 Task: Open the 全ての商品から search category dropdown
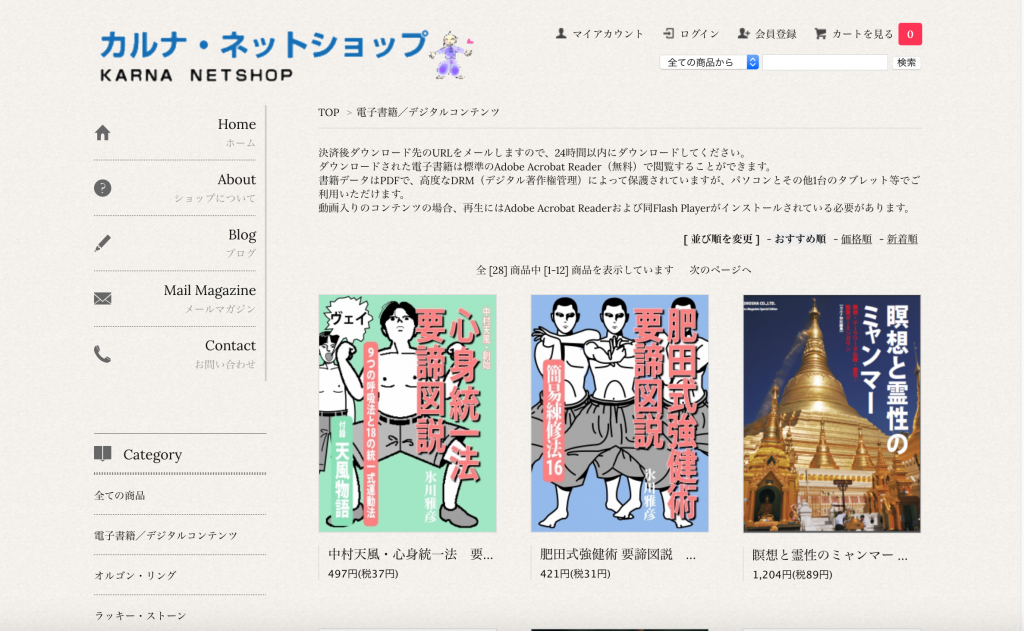tap(709, 62)
